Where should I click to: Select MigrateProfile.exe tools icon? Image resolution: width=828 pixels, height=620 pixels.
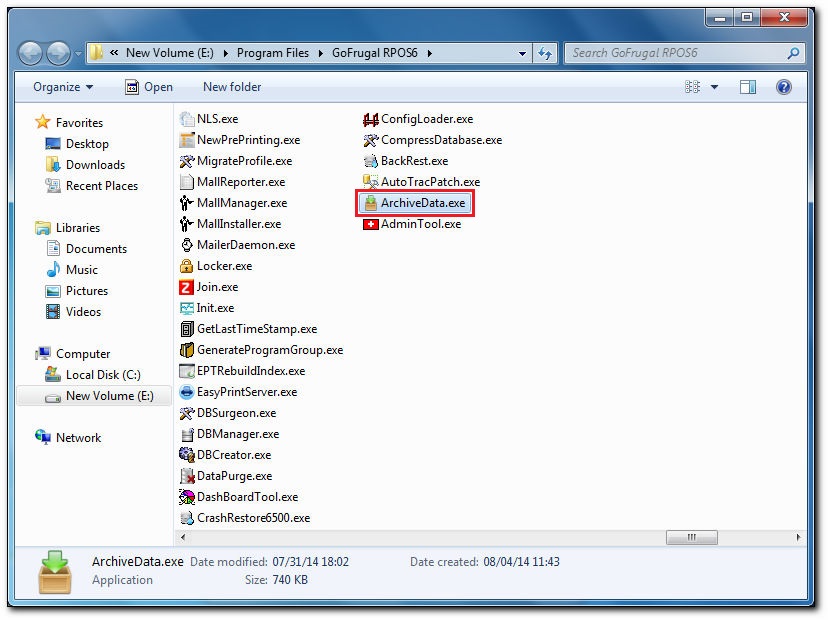click(187, 161)
